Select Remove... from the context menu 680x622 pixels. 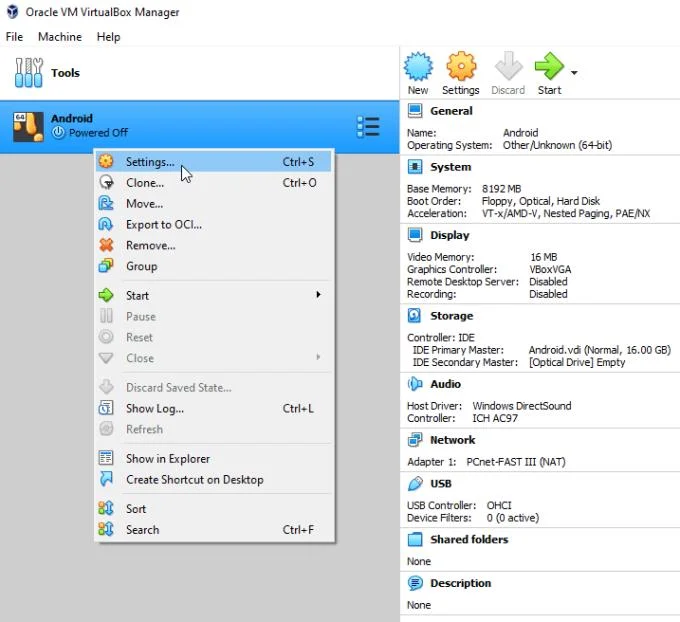tap(214, 245)
